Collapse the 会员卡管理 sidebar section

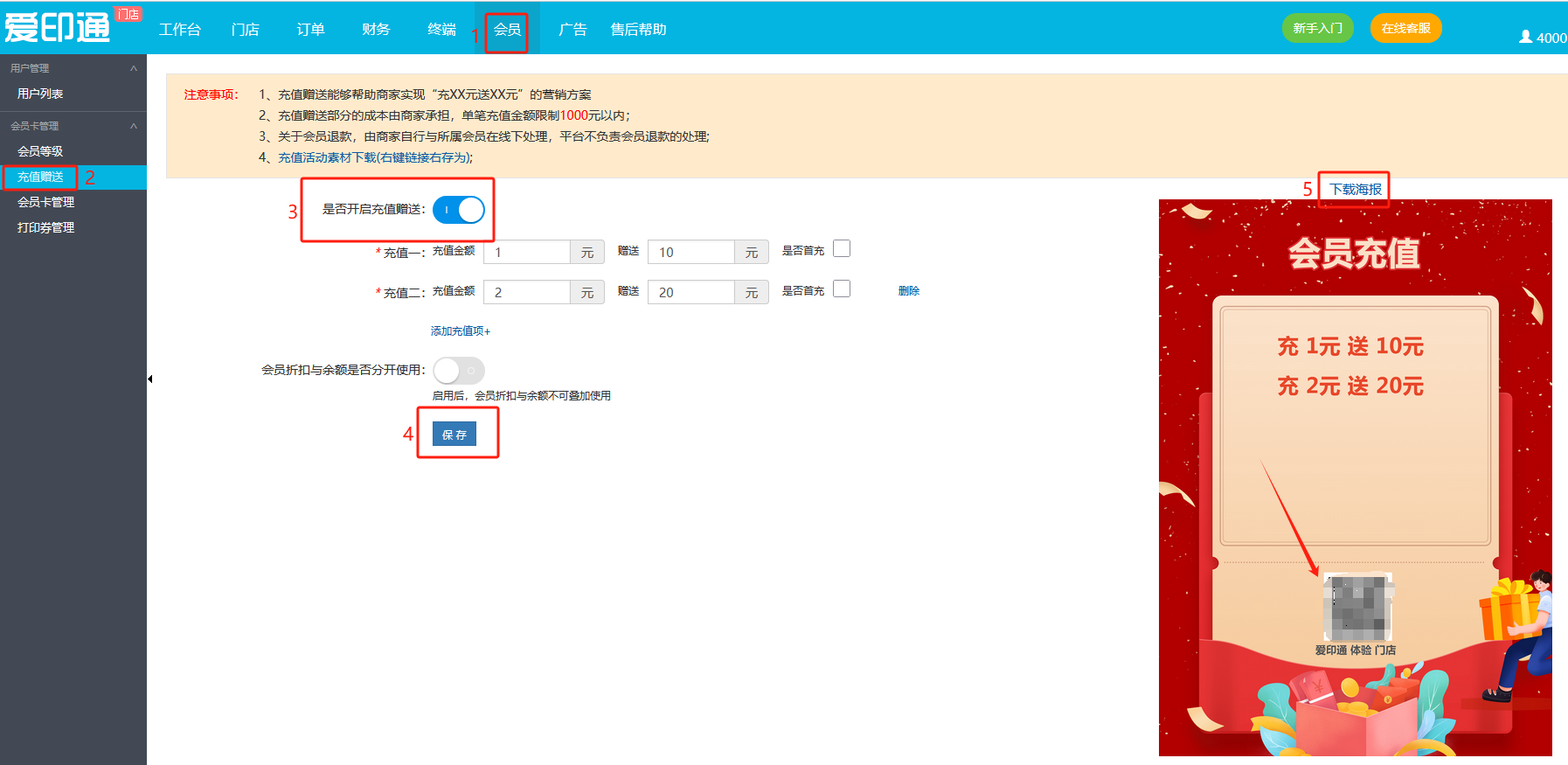coord(133,126)
